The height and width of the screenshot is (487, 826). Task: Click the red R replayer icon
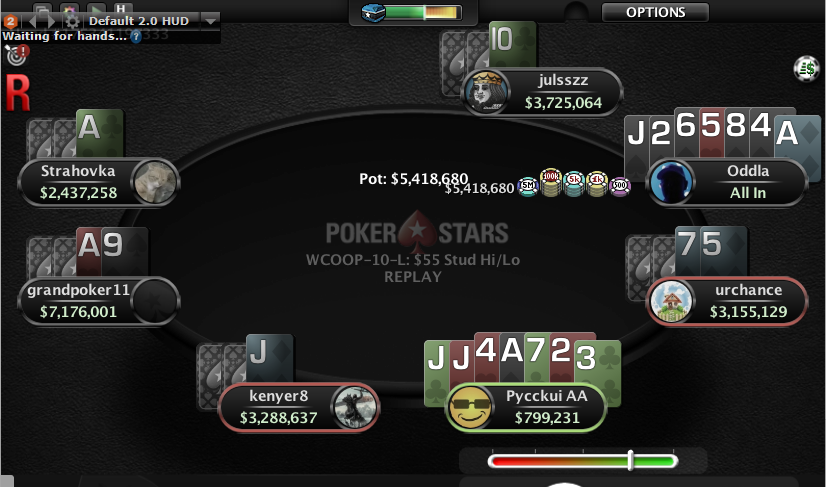coord(17,93)
